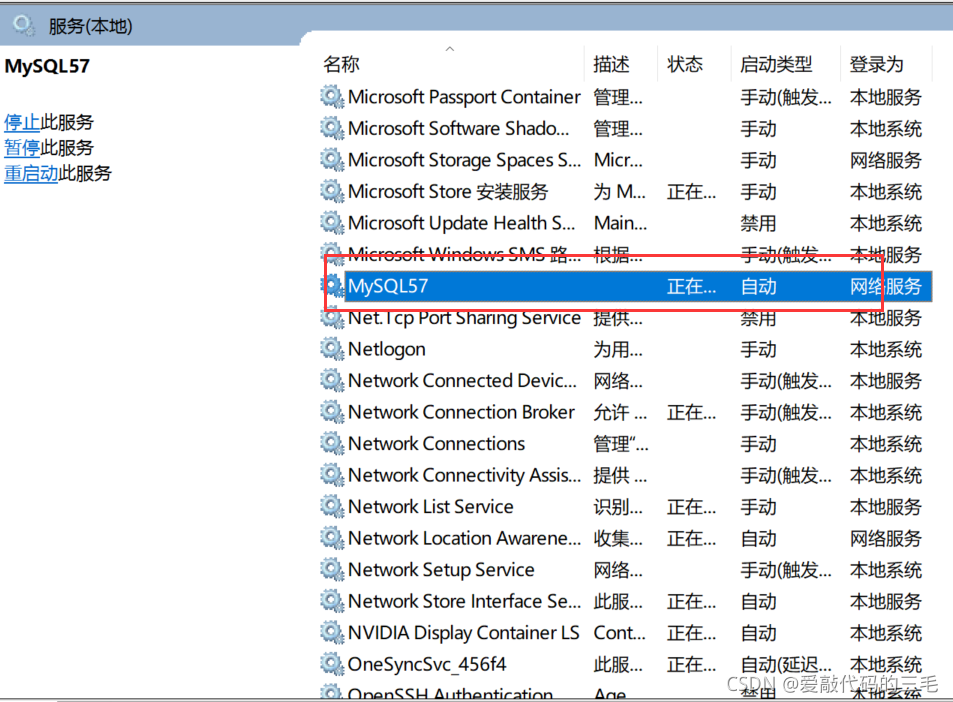This screenshot has width=953, height=702.
Task: Select the Network Connections service name
Action: [x=436, y=444]
